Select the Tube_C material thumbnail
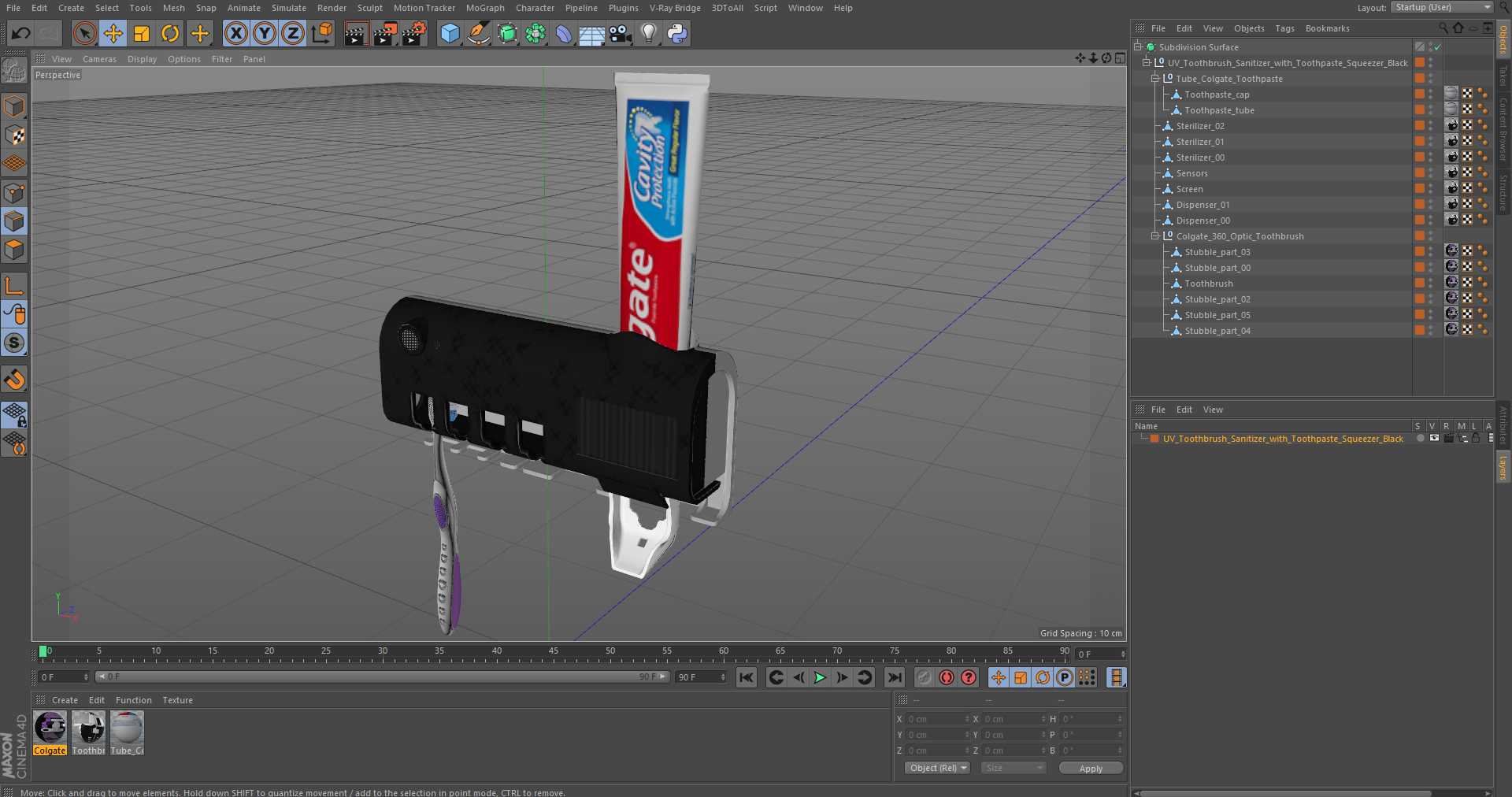This screenshot has height=797, width=1512. tap(127, 732)
